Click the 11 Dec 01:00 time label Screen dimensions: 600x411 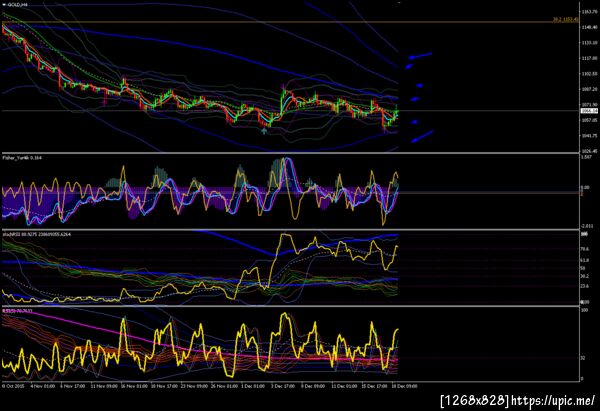coord(344,386)
